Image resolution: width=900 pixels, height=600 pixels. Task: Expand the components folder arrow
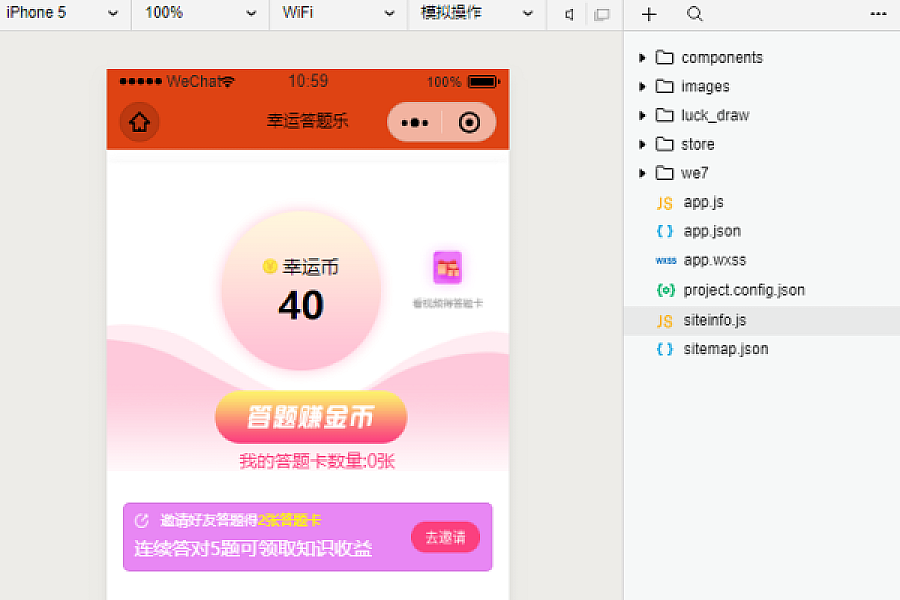(x=642, y=57)
